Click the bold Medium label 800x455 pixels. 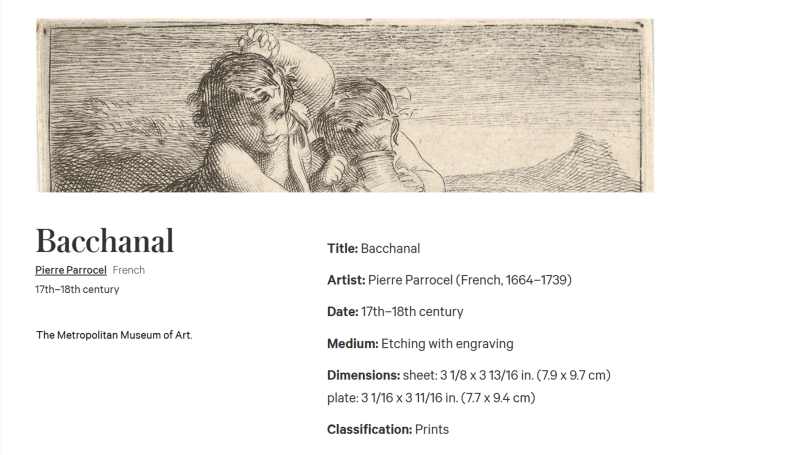(353, 344)
